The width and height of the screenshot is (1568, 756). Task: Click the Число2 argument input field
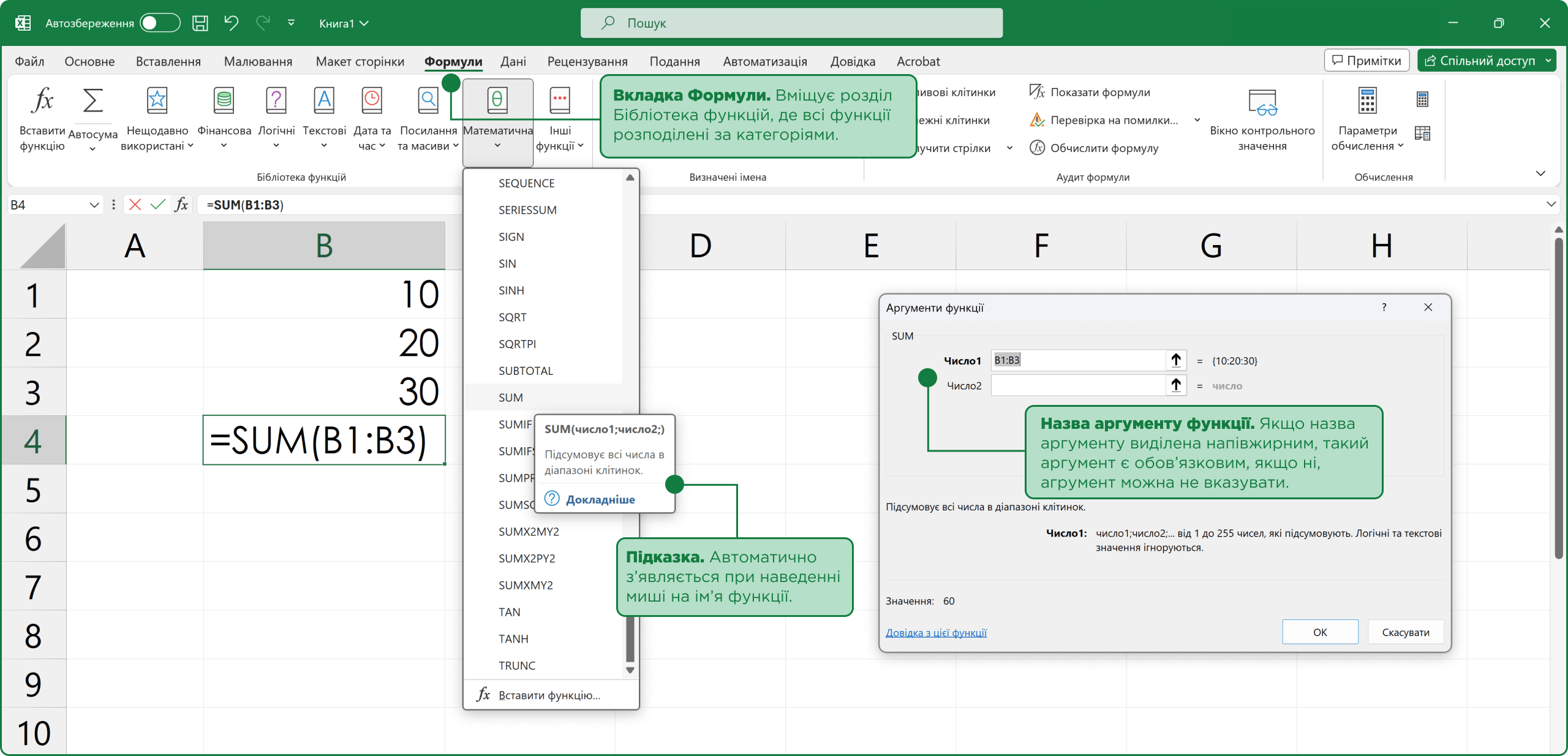[x=1078, y=385]
